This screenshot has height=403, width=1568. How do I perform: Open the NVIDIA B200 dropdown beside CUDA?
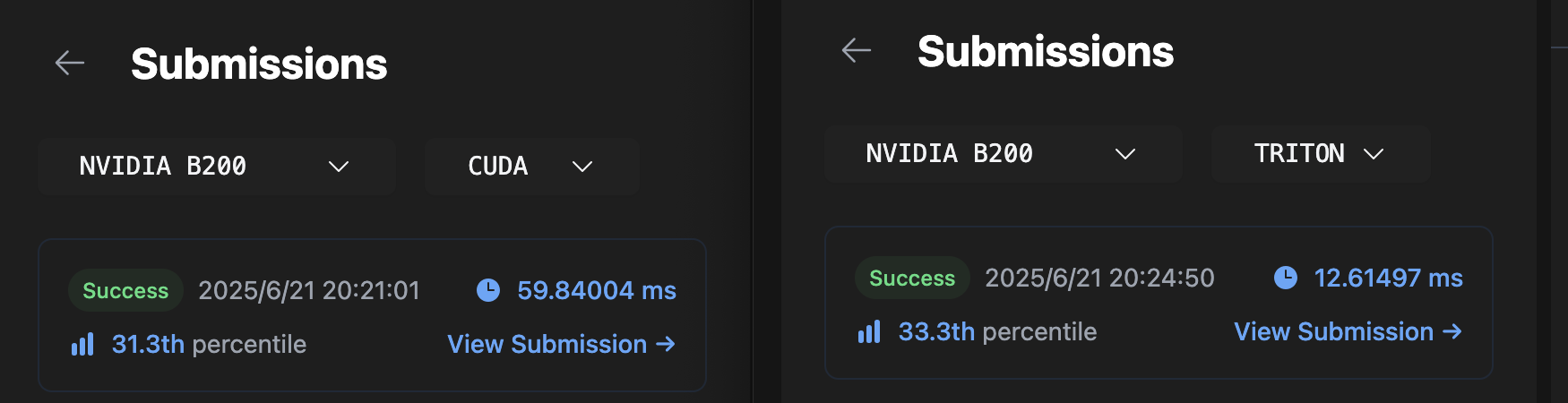click(216, 167)
